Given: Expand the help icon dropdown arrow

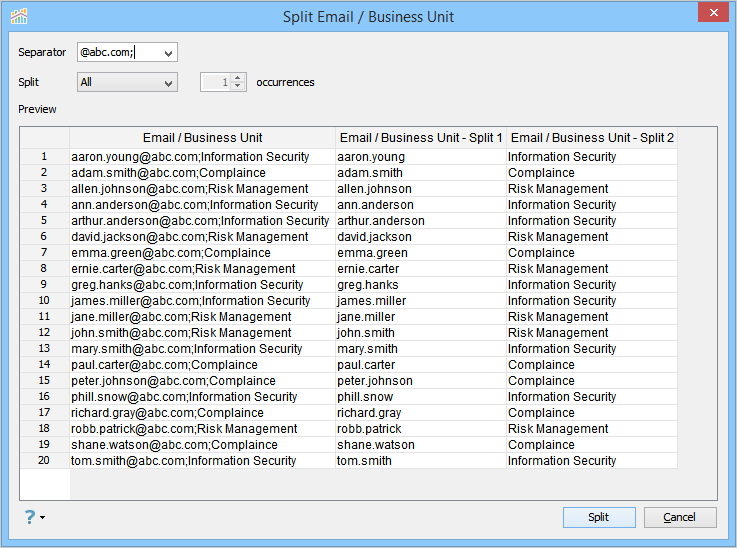Looking at the screenshot, I should click(x=43, y=518).
